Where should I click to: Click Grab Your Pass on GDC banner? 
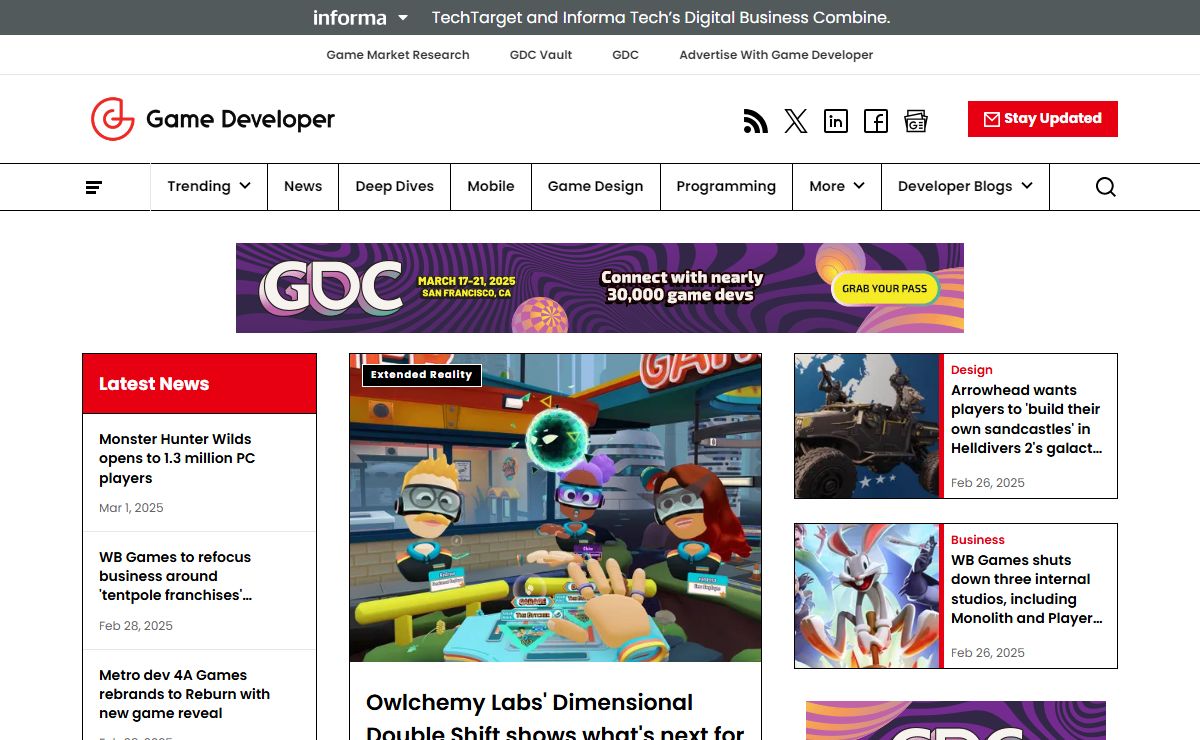(884, 289)
